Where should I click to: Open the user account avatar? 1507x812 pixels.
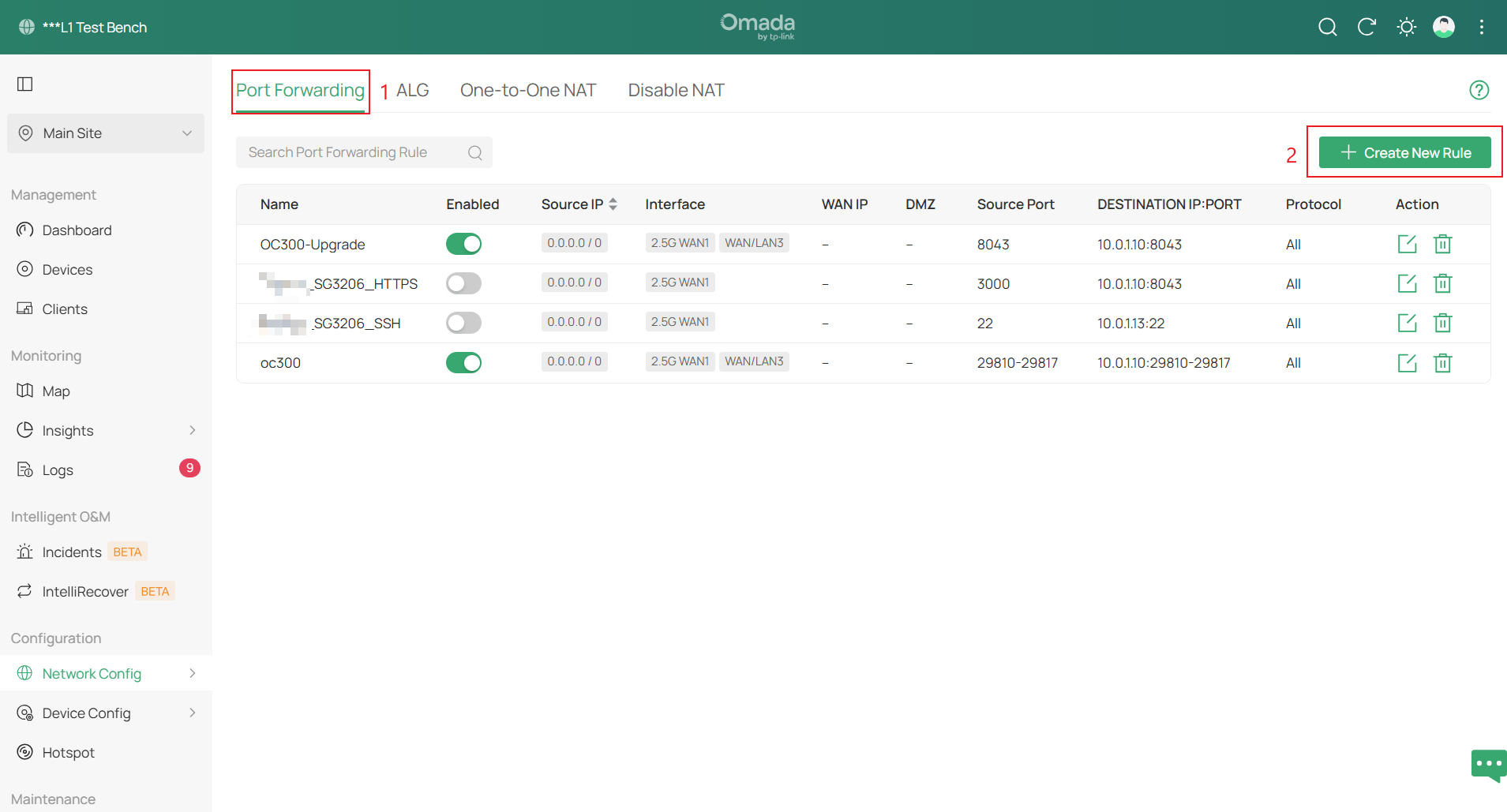pos(1444,27)
